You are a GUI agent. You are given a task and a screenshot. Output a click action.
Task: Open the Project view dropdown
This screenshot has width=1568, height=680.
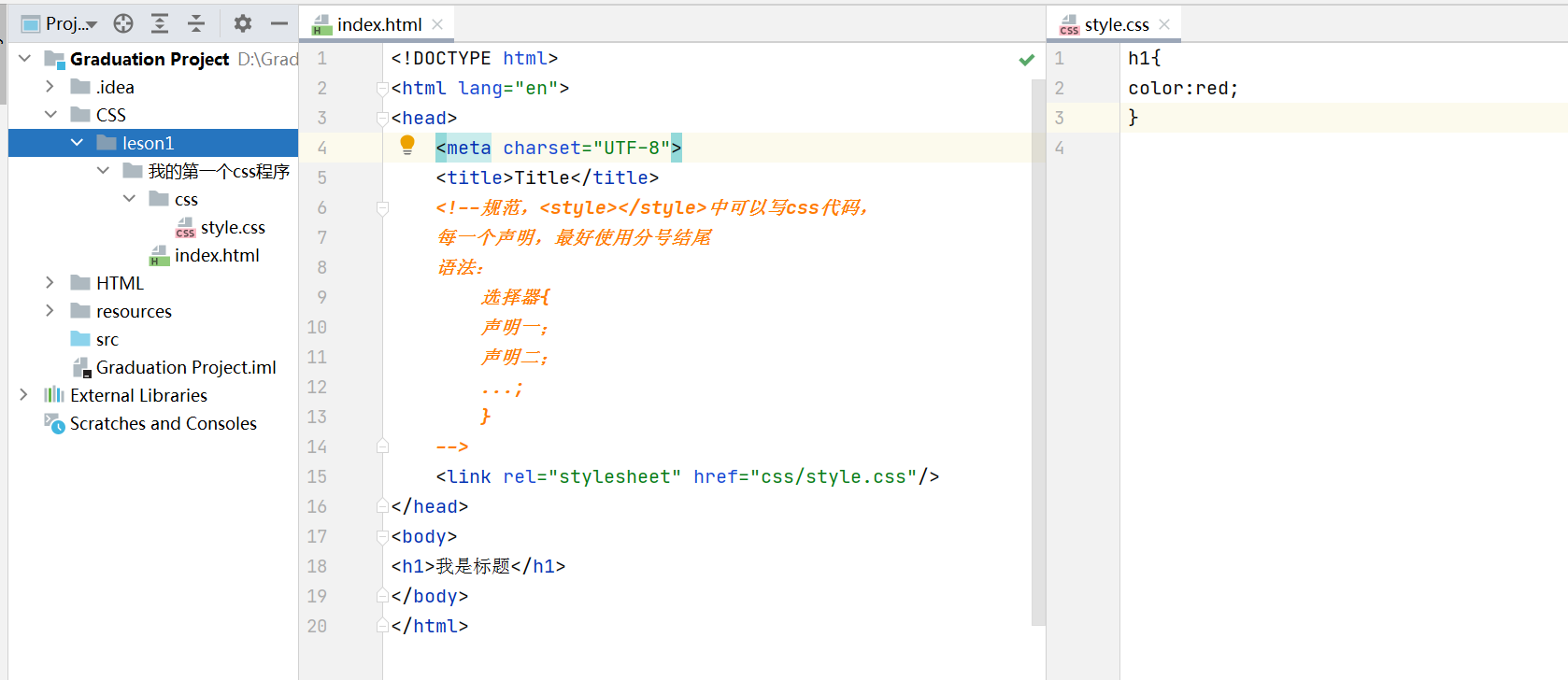71,23
